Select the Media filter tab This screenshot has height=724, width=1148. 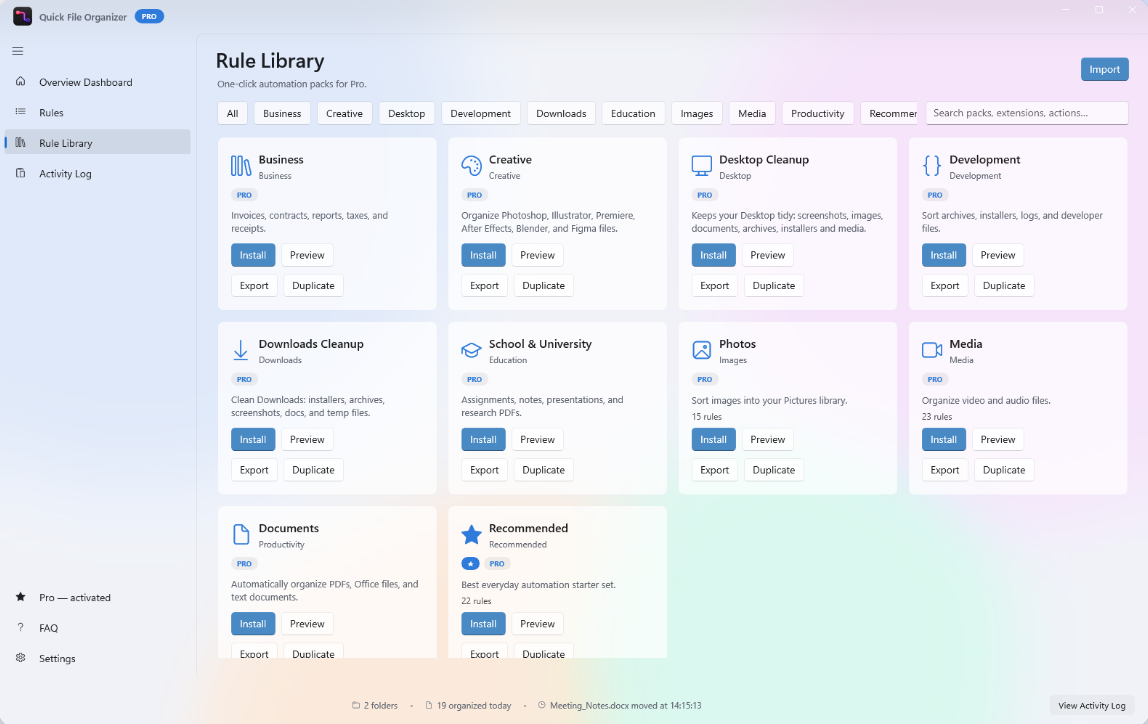click(x=752, y=113)
